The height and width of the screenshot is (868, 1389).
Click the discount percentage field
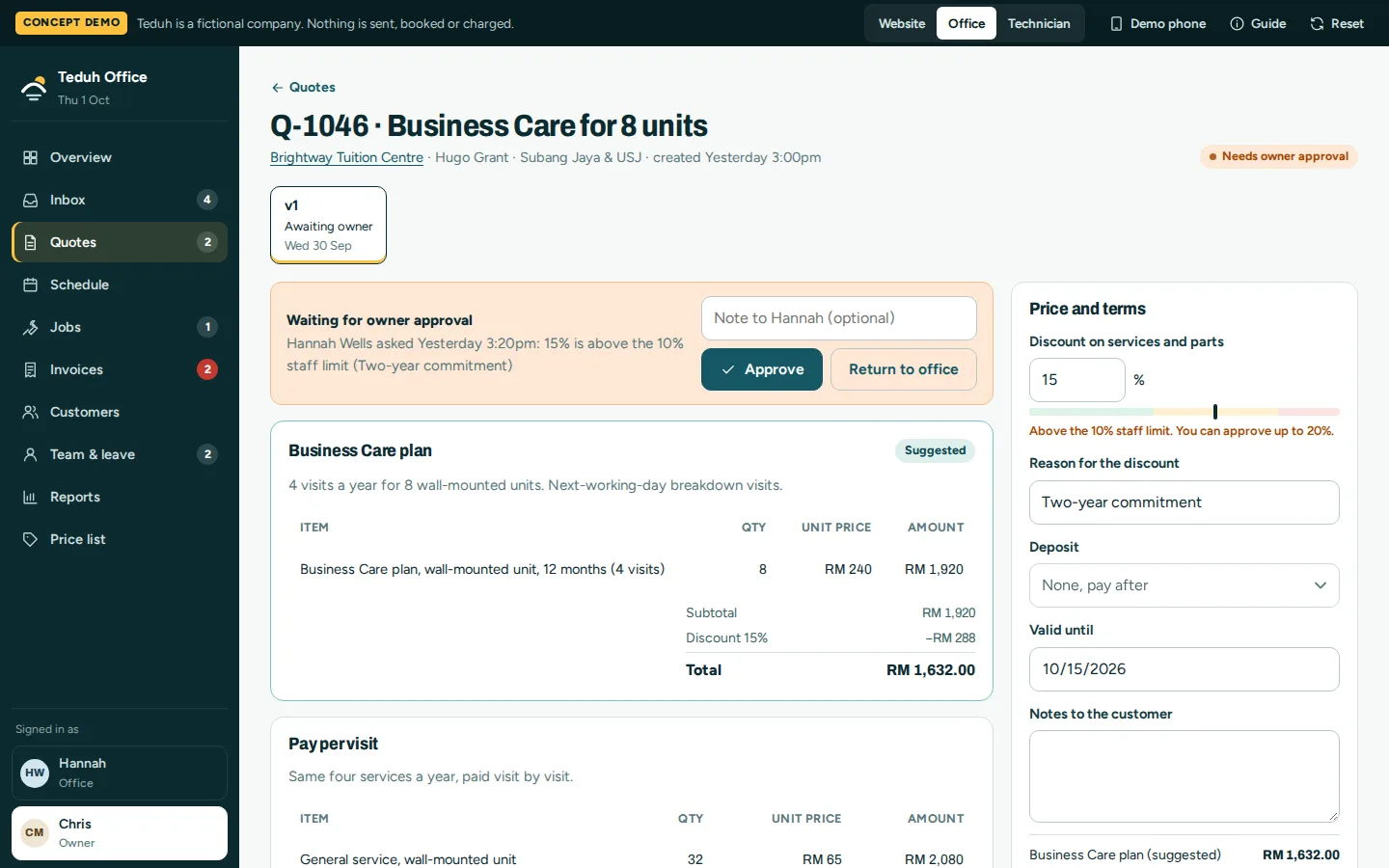point(1077,380)
